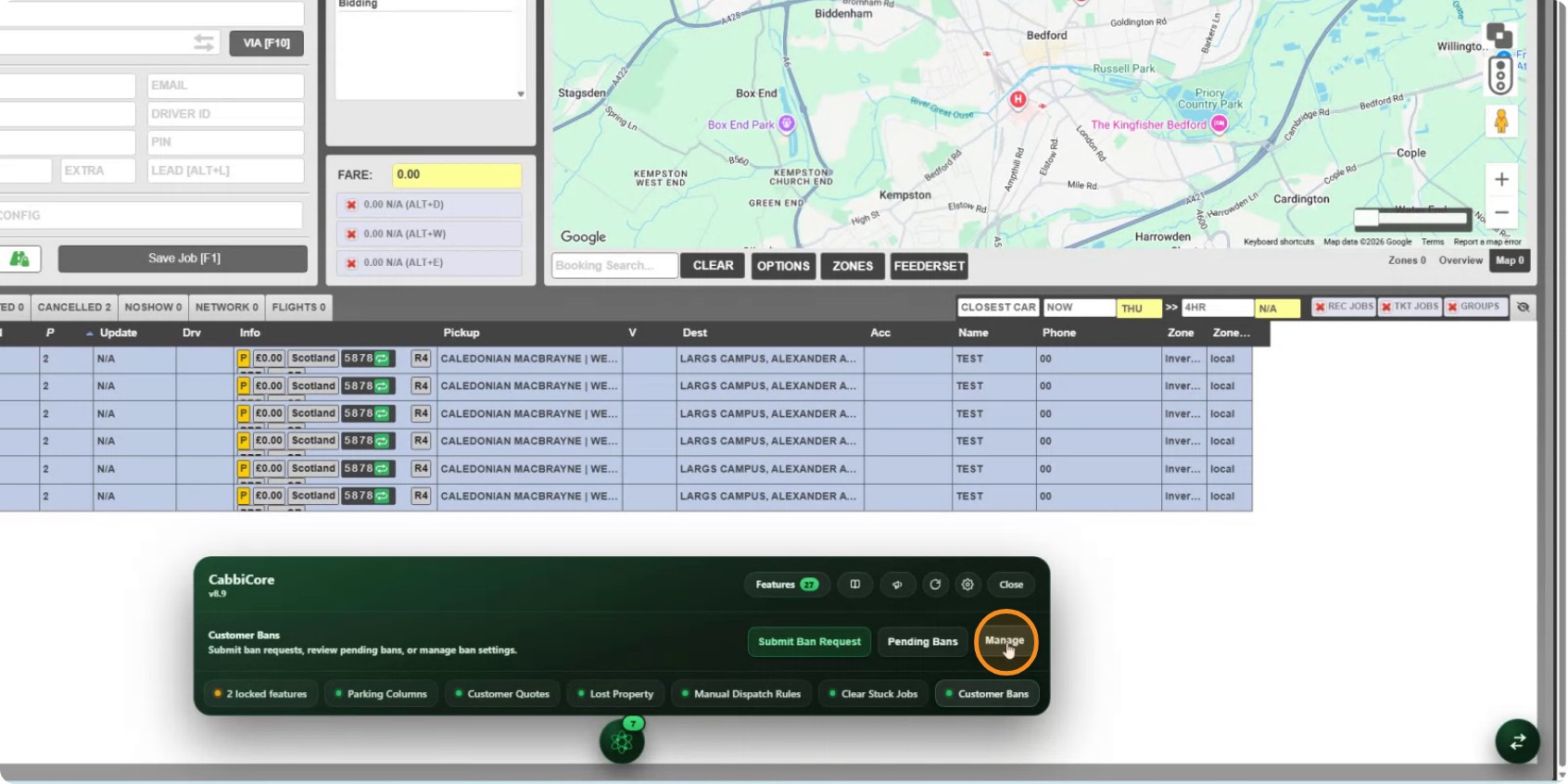The width and height of the screenshot is (1568, 784).
Task: Click the double-arrow icon between NOW and 4HR
Action: coord(1171,308)
